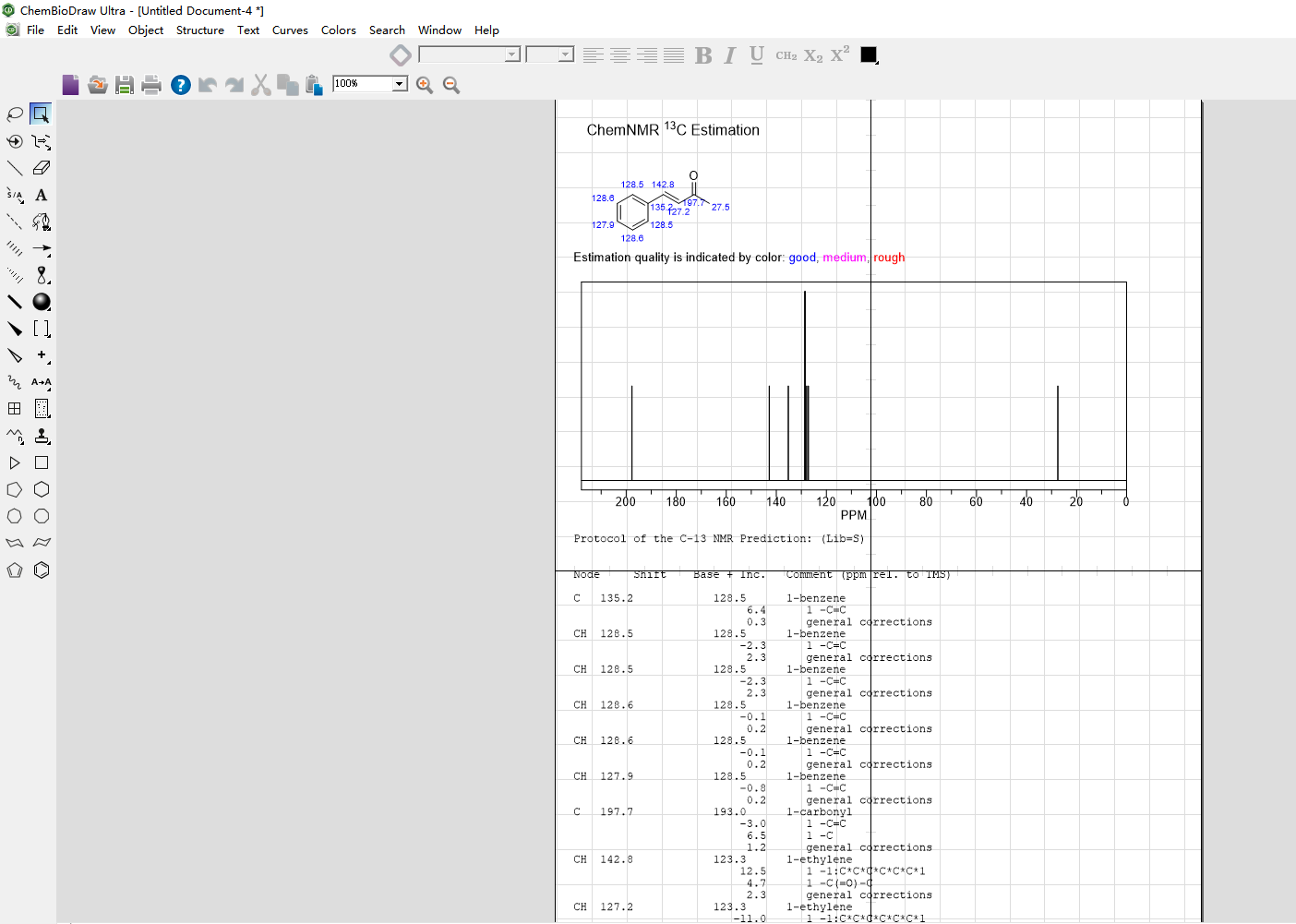The width and height of the screenshot is (1296, 924).
Task: Open the font size dropdown
Action: (x=566, y=54)
